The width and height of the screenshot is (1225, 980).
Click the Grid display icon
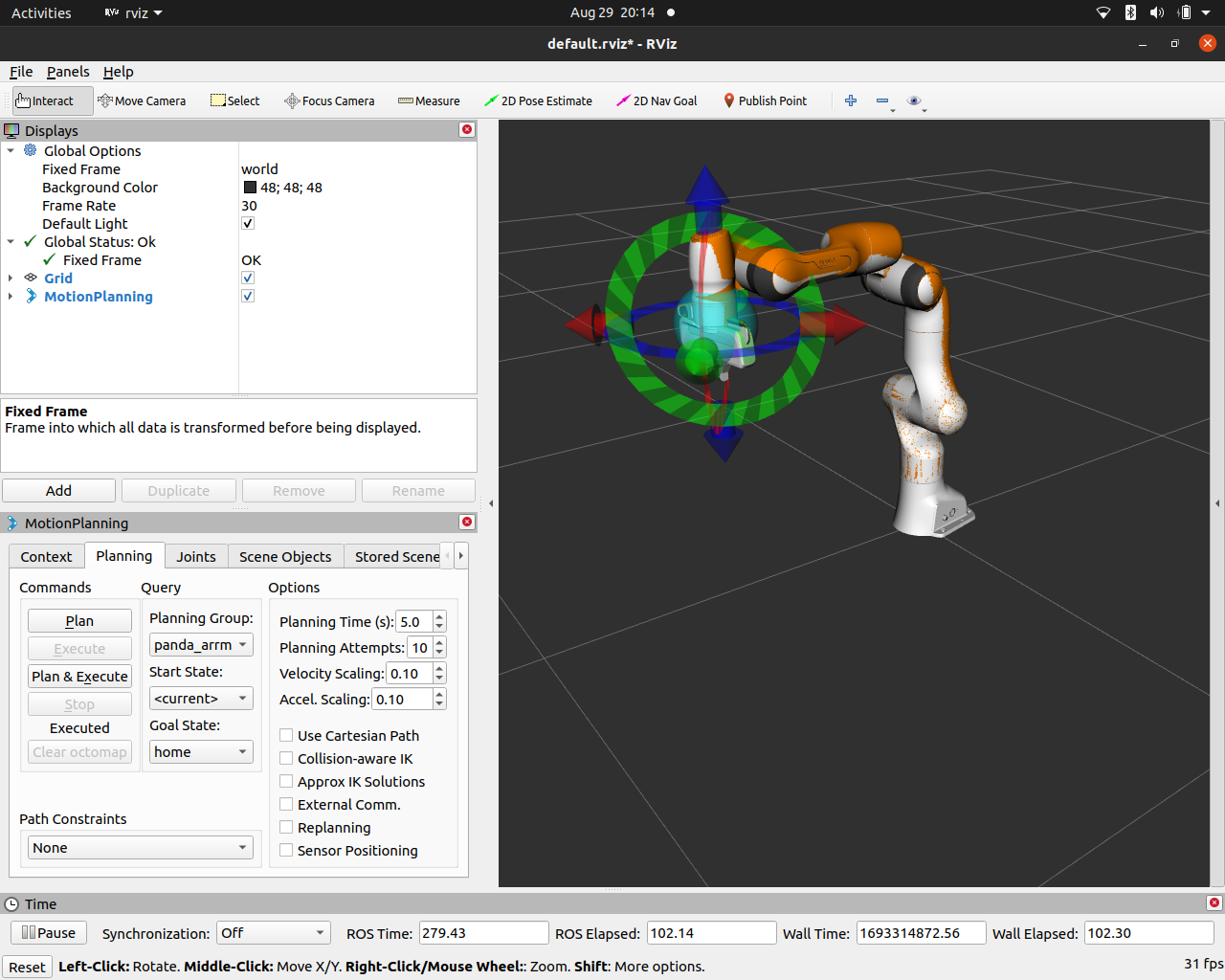[x=31, y=278]
